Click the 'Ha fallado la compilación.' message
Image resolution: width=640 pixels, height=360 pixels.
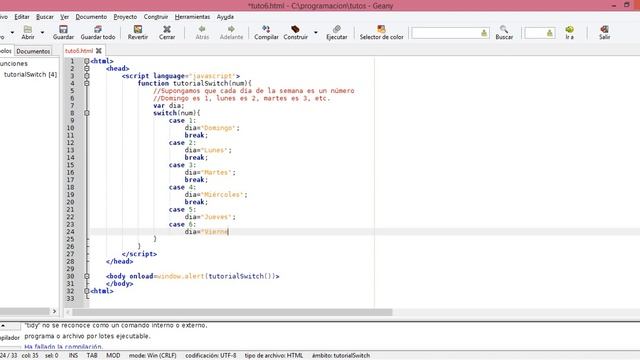[x=63, y=347]
